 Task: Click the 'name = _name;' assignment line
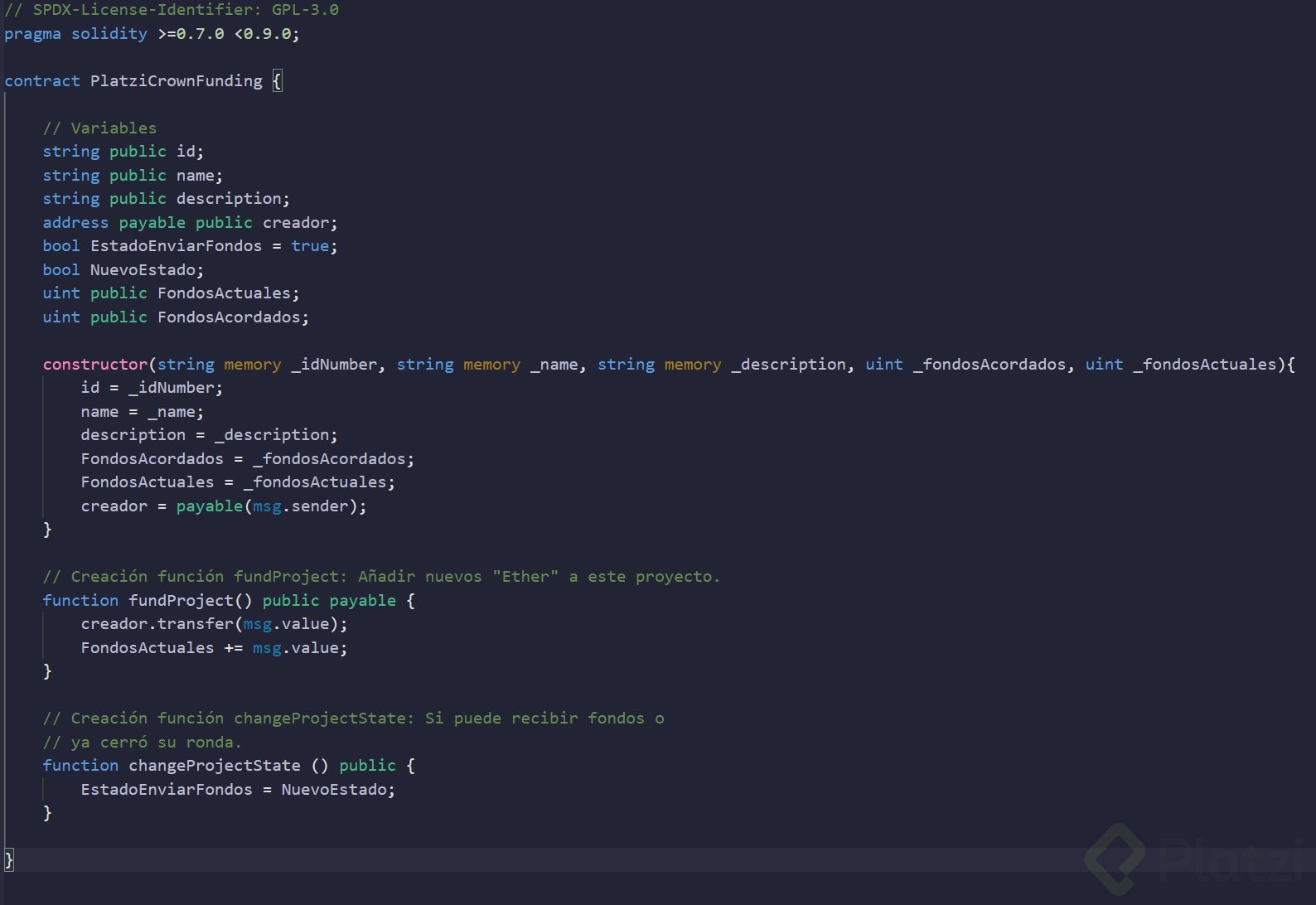[142, 412]
